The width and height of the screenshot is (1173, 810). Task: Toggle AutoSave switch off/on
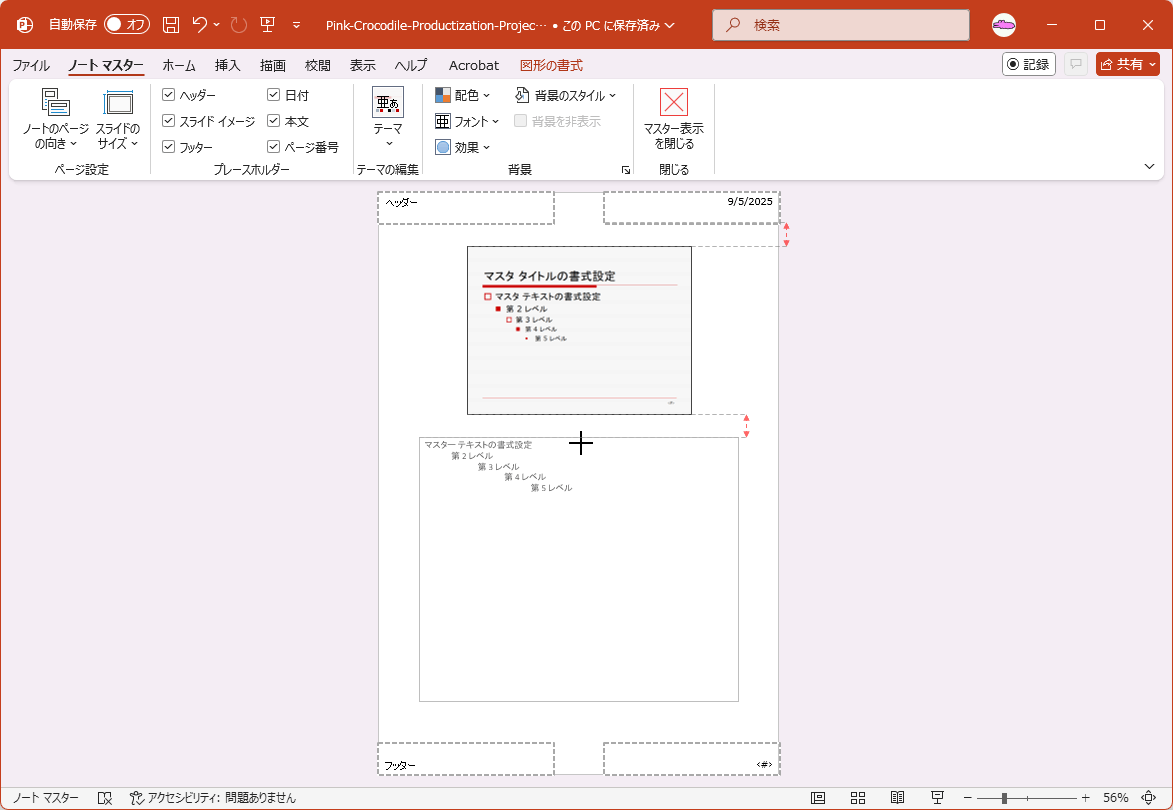pos(126,25)
